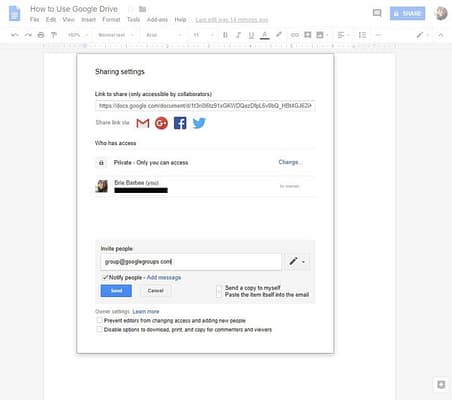The width and height of the screenshot is (452, 400).
Task: Open the View menu
Action: pyautogui.click(x=68, y=20)
